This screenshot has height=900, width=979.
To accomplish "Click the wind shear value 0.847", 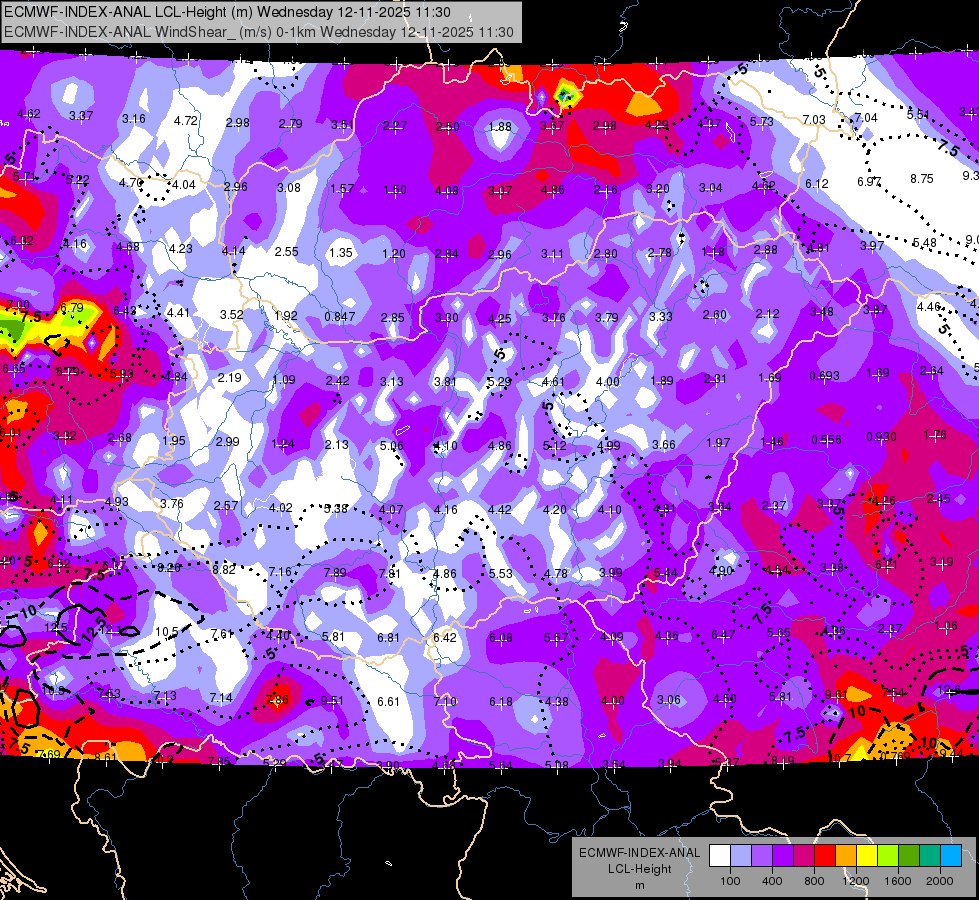I will point(340,317).
